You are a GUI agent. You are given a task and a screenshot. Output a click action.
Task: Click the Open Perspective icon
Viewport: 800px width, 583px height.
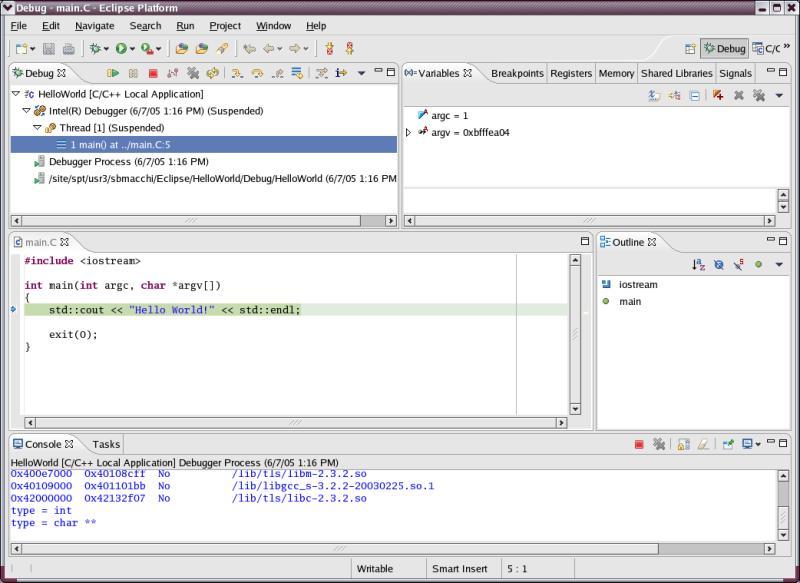point(690,49)
